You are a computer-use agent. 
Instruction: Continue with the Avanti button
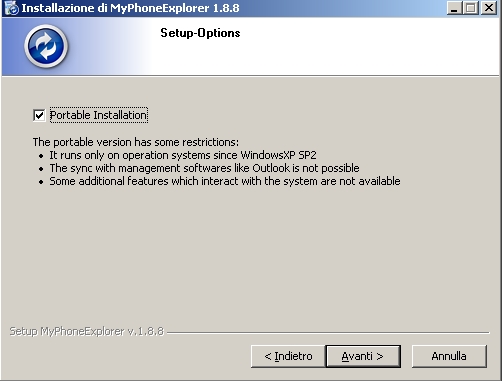pyautogui.click(x=363, y=356)
